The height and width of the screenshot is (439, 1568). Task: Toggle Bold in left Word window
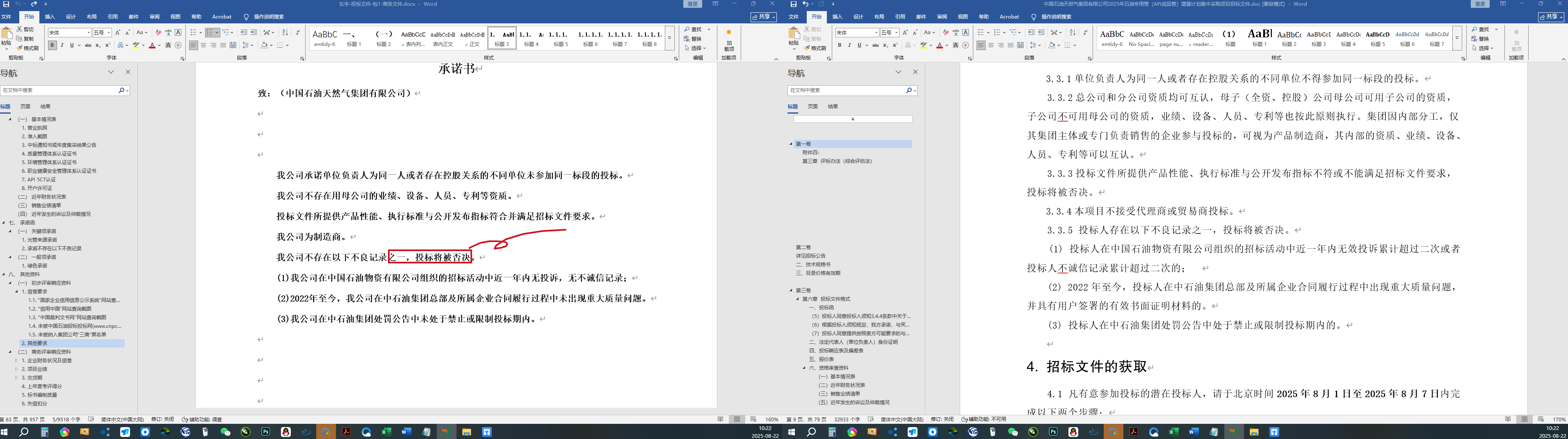(52, 45)
